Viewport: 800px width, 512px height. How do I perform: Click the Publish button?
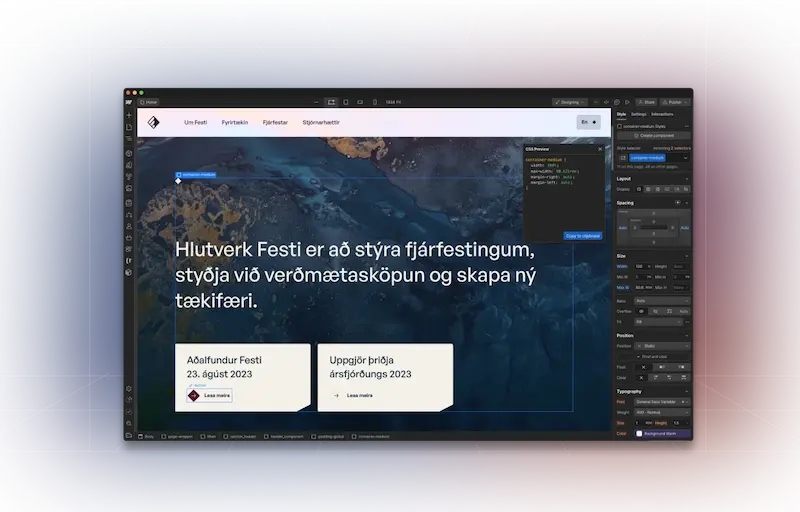[675, 102]
